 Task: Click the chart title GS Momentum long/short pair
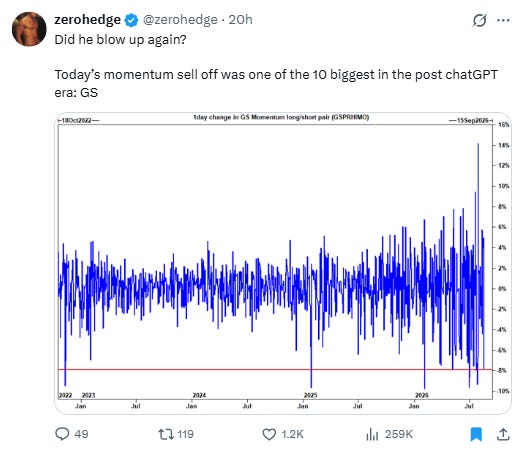[x=281, y=117]
